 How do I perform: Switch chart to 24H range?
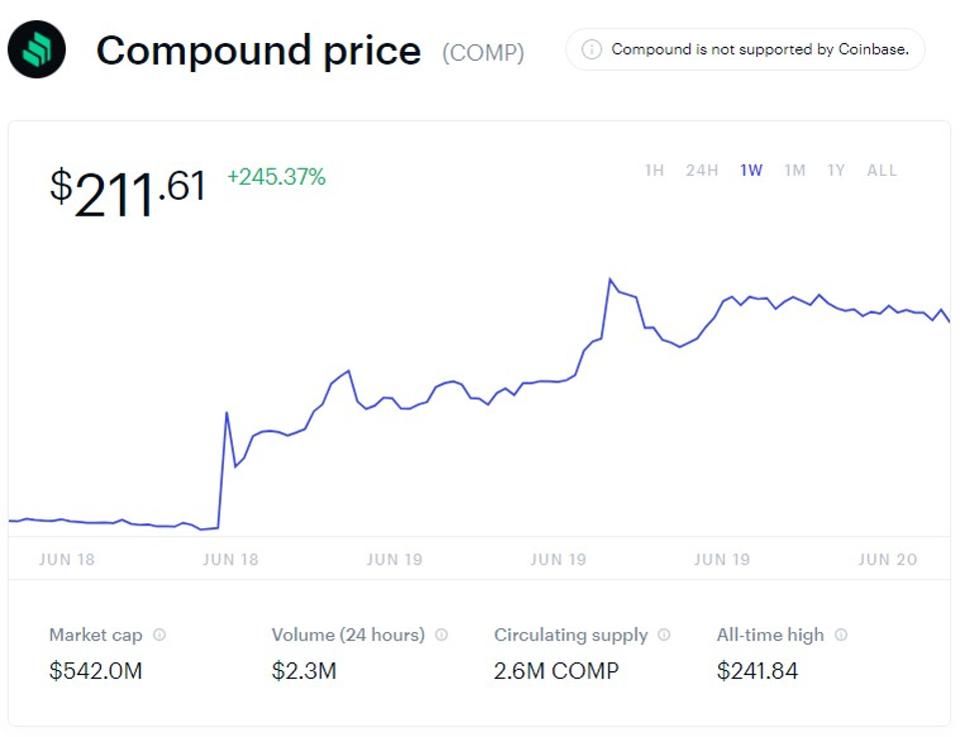(x=702, y=171)
